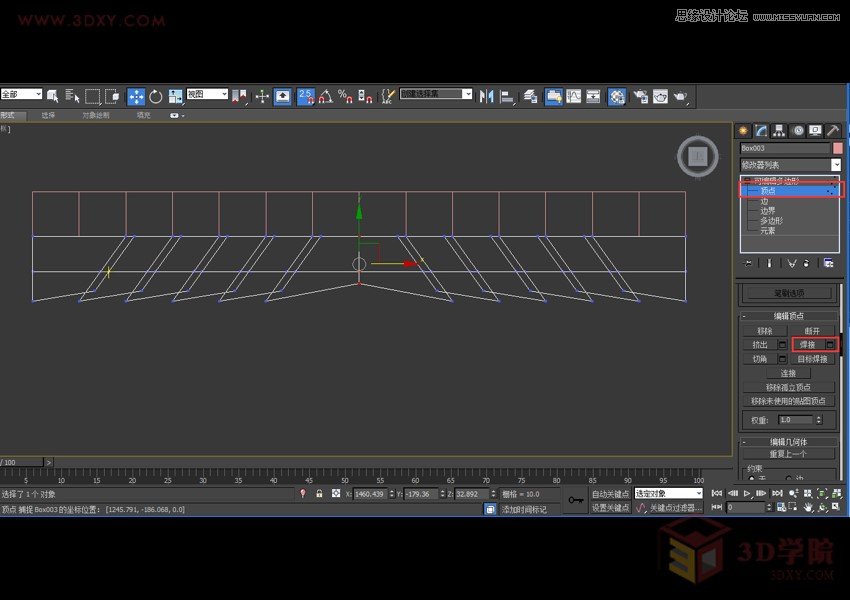Image resolution: width=850 pixels, height=600 pixels.
Task: Select the Select and Rotate tool
Action: 156,96
